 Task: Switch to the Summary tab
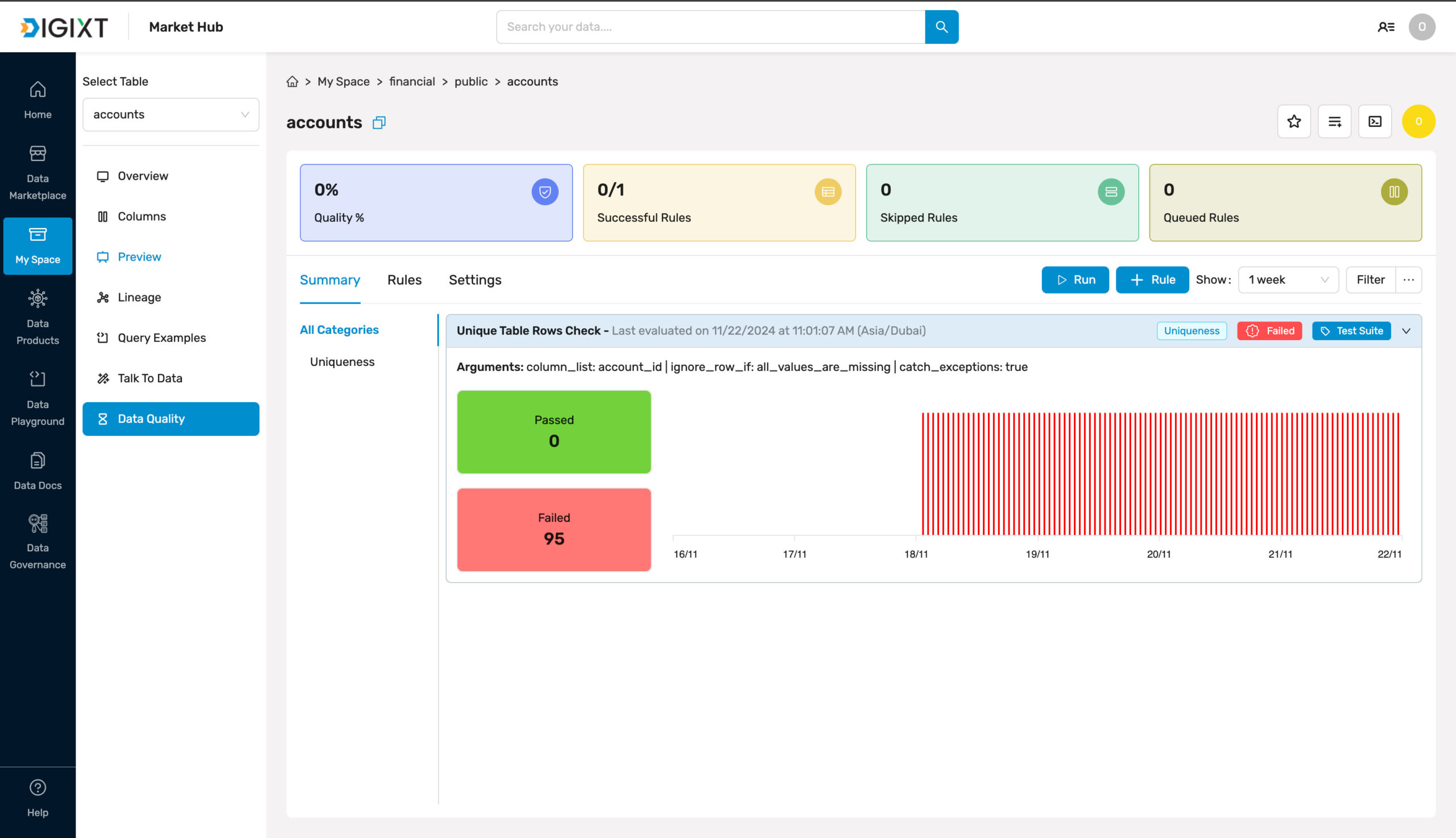click(x=330, y=280)
